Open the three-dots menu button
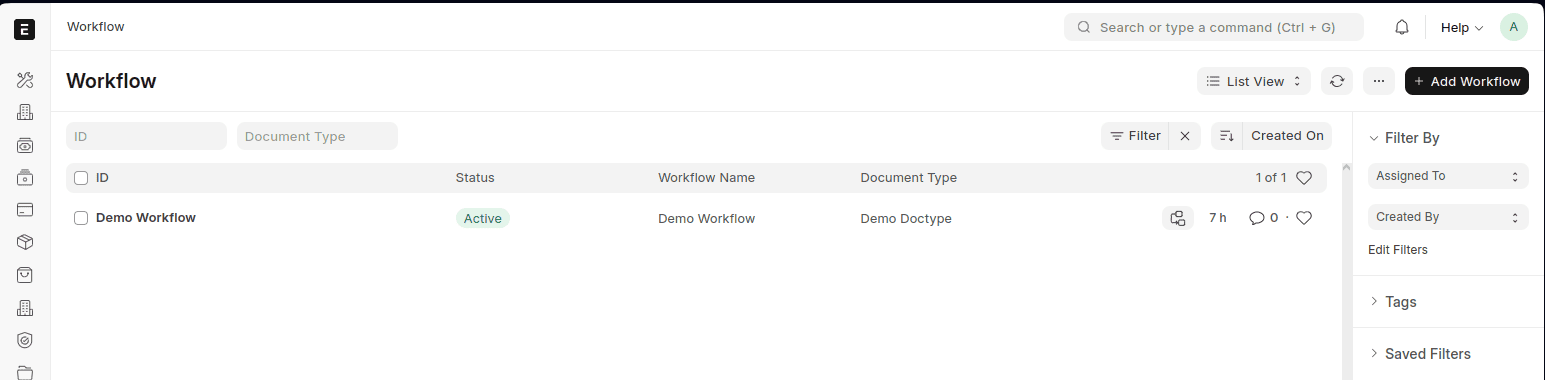Viewport: 1545px width, 380px height. (1378, 81)
